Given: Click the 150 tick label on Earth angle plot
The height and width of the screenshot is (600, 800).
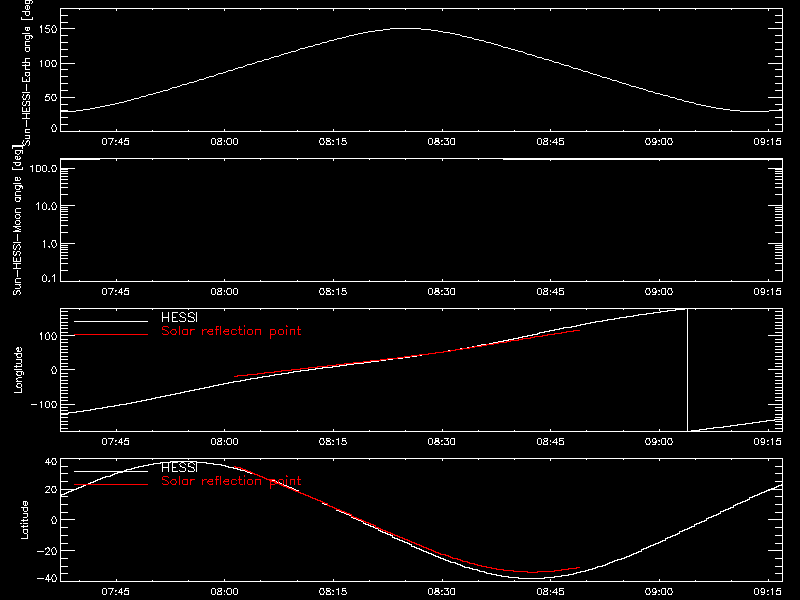Looking at the screenshot, I should (x=47, y=30).
